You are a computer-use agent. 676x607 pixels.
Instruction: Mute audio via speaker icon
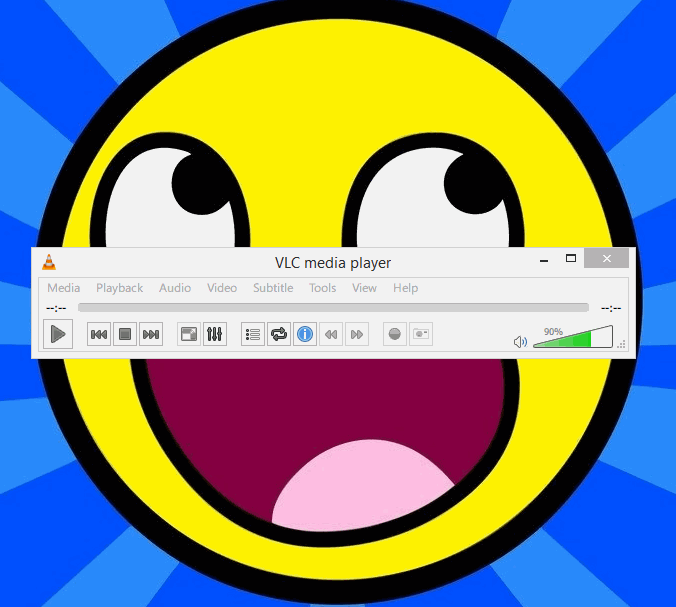[520, 342]
